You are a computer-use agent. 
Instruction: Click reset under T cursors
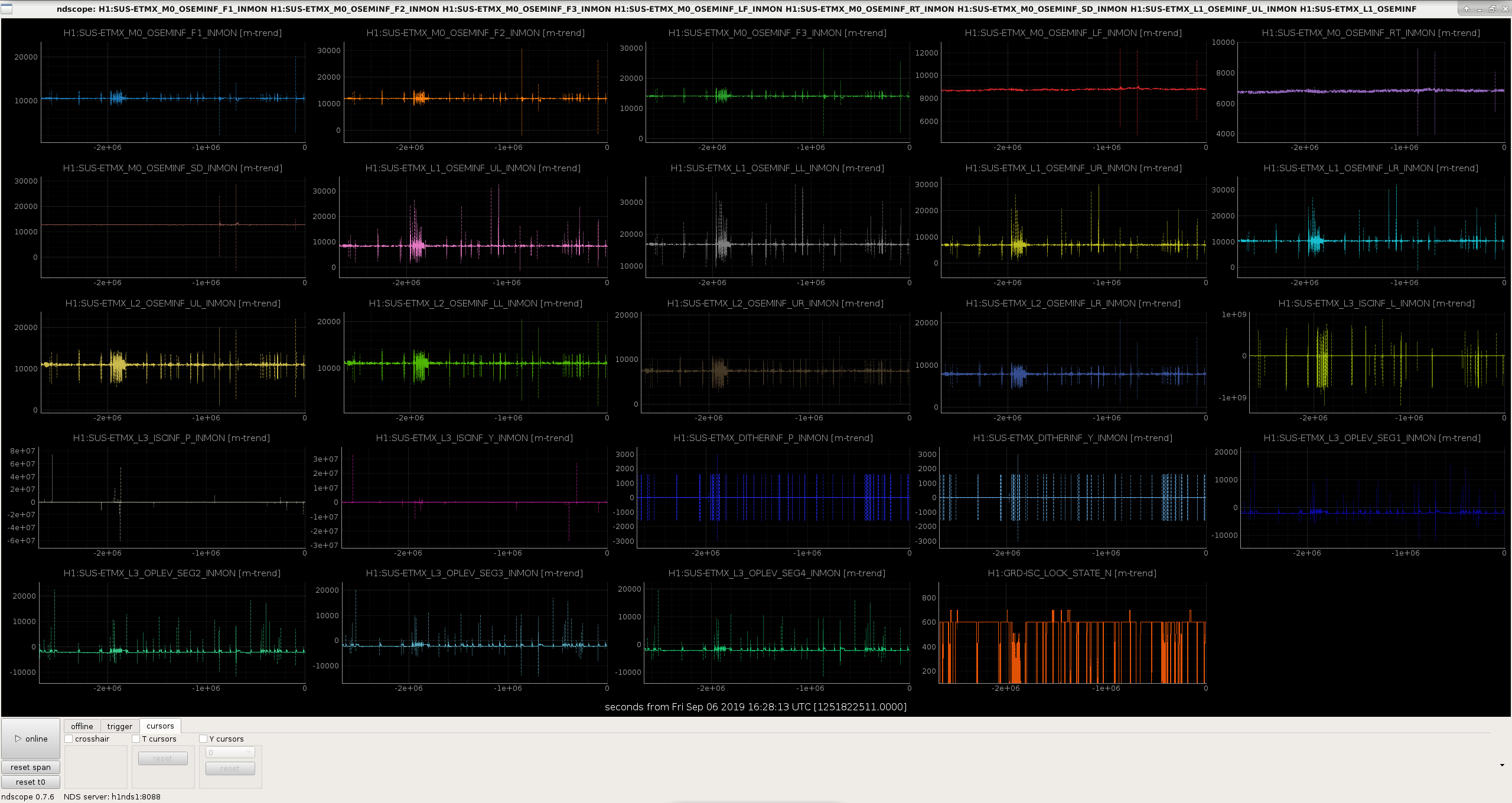tap(162, 758)
